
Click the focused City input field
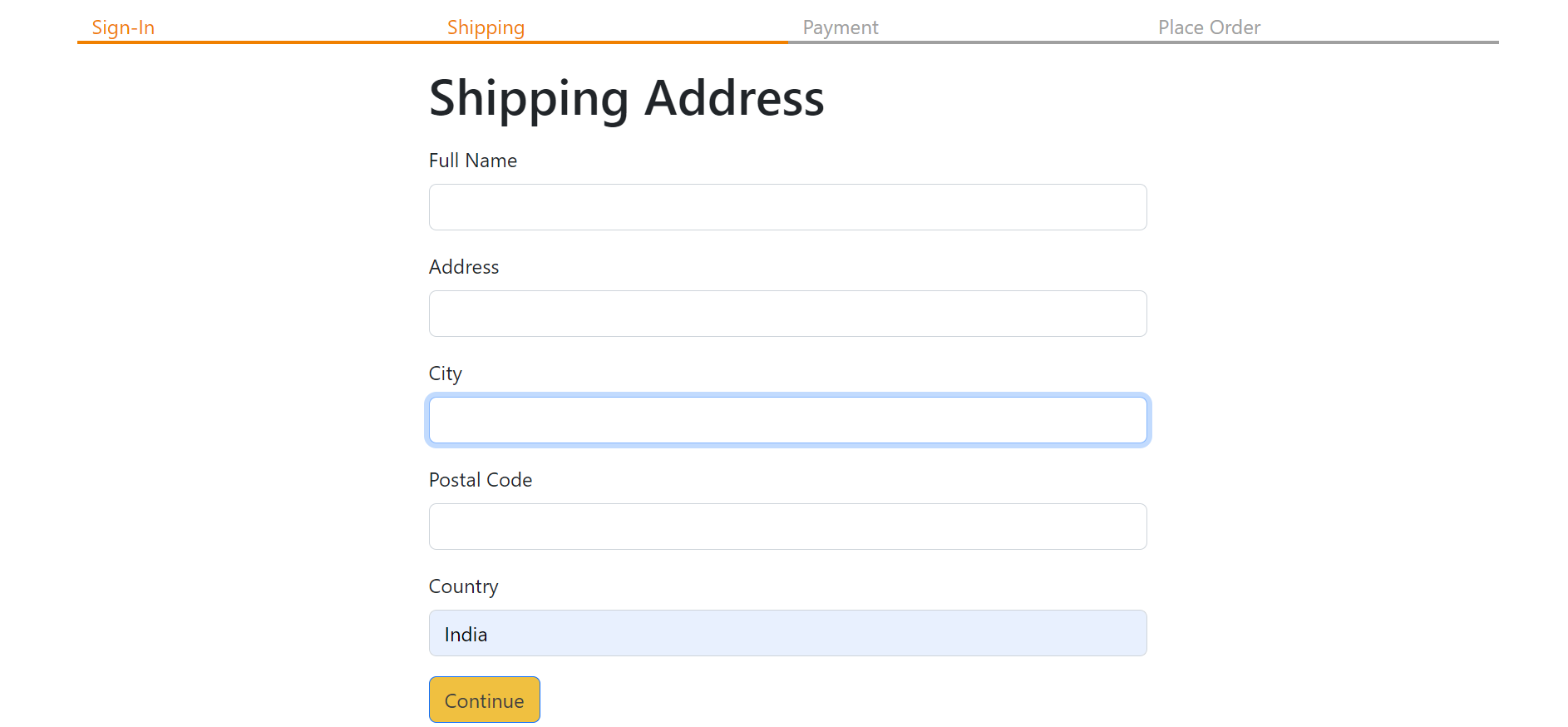click(787, 419)
